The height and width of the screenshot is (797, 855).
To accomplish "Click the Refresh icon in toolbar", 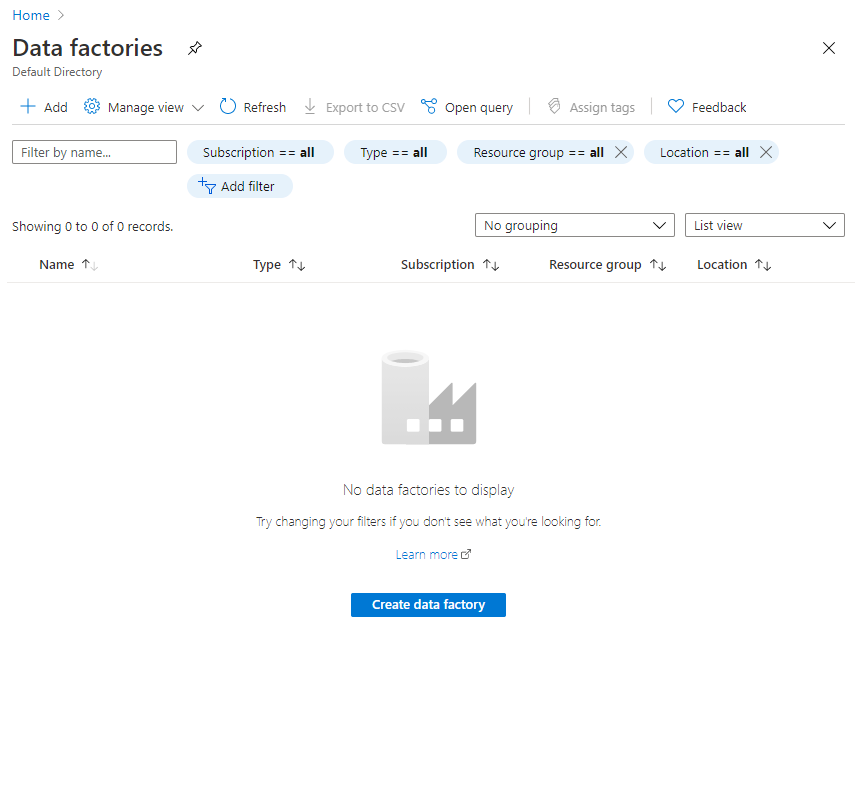I will pos(228,107).
